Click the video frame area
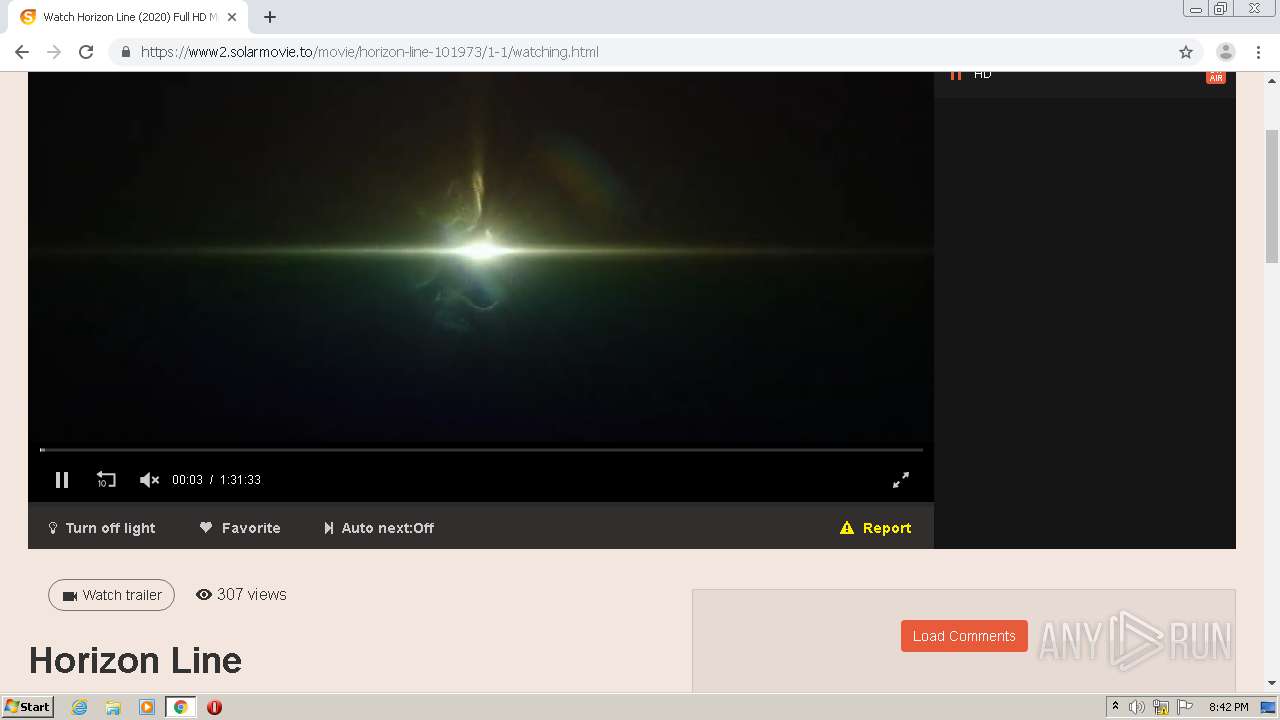Viewport: 1280px width, 720px height. [481, 258]
